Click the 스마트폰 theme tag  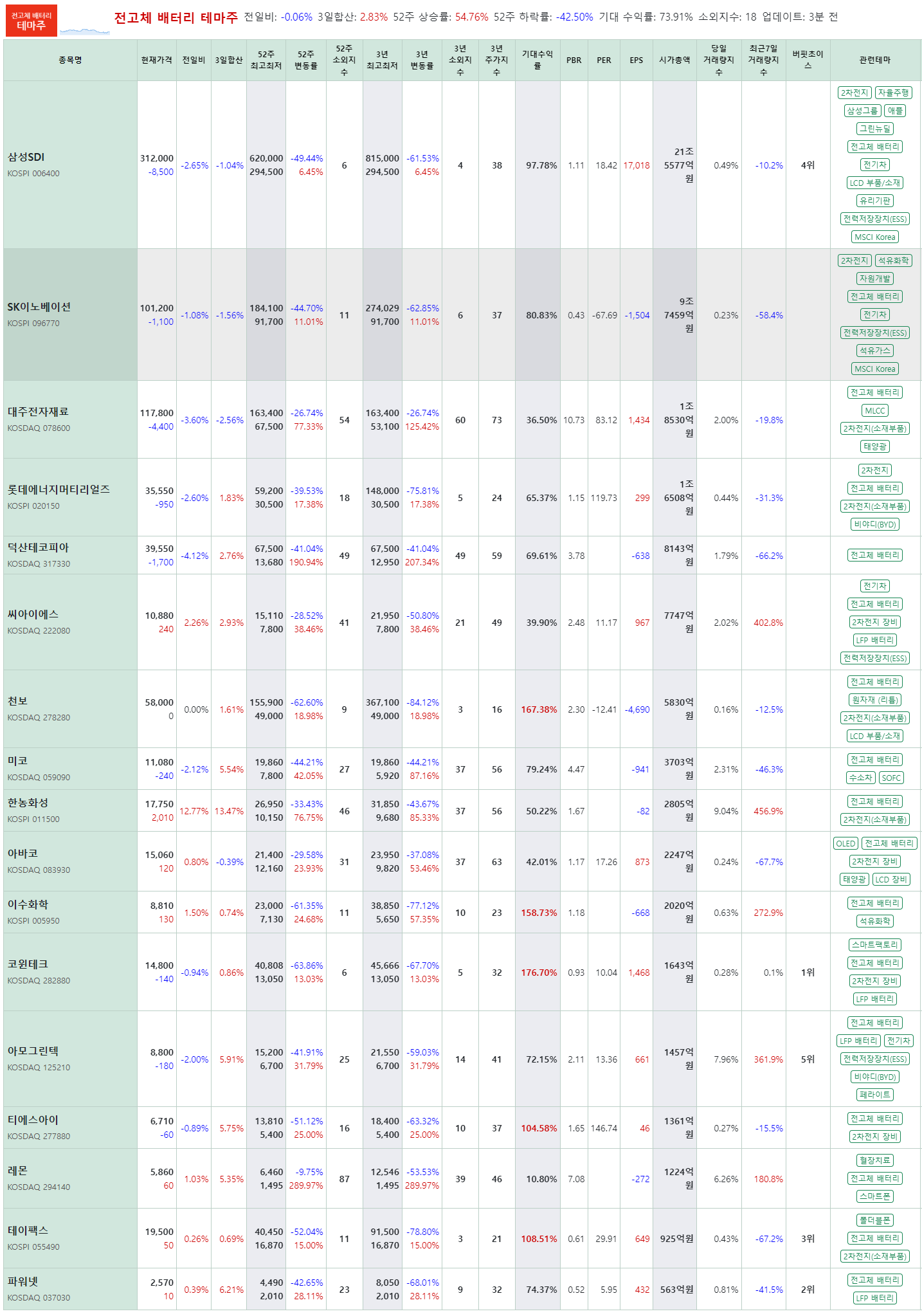click(x=875, y=1196)
